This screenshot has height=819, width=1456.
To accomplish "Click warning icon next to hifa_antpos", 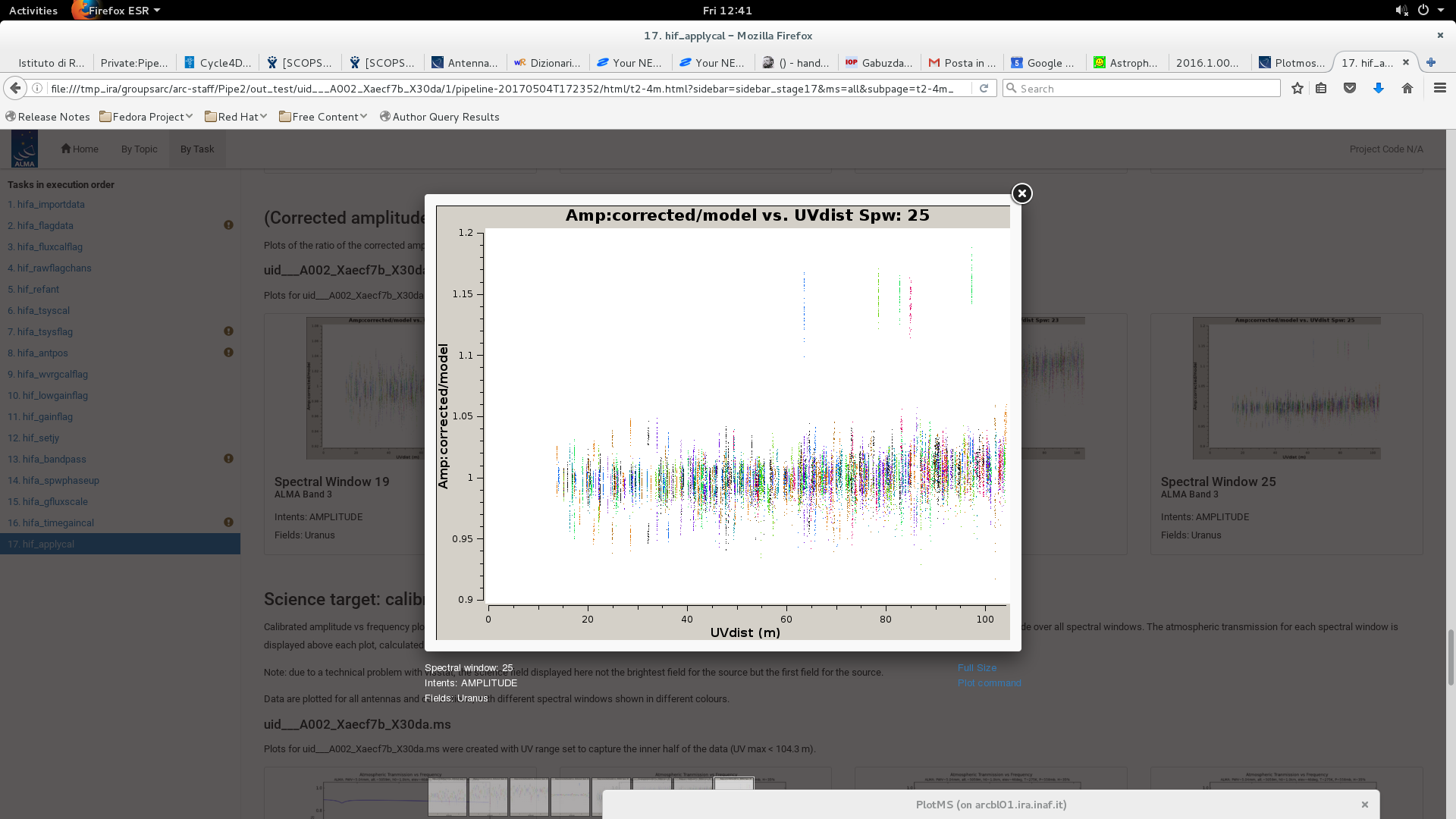I will tap(228, 353).
